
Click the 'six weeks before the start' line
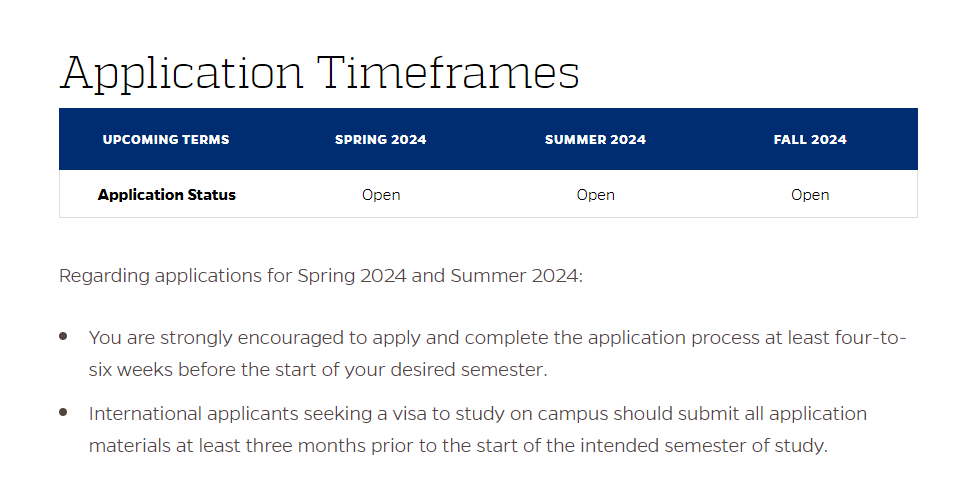(x=318, y=370)
